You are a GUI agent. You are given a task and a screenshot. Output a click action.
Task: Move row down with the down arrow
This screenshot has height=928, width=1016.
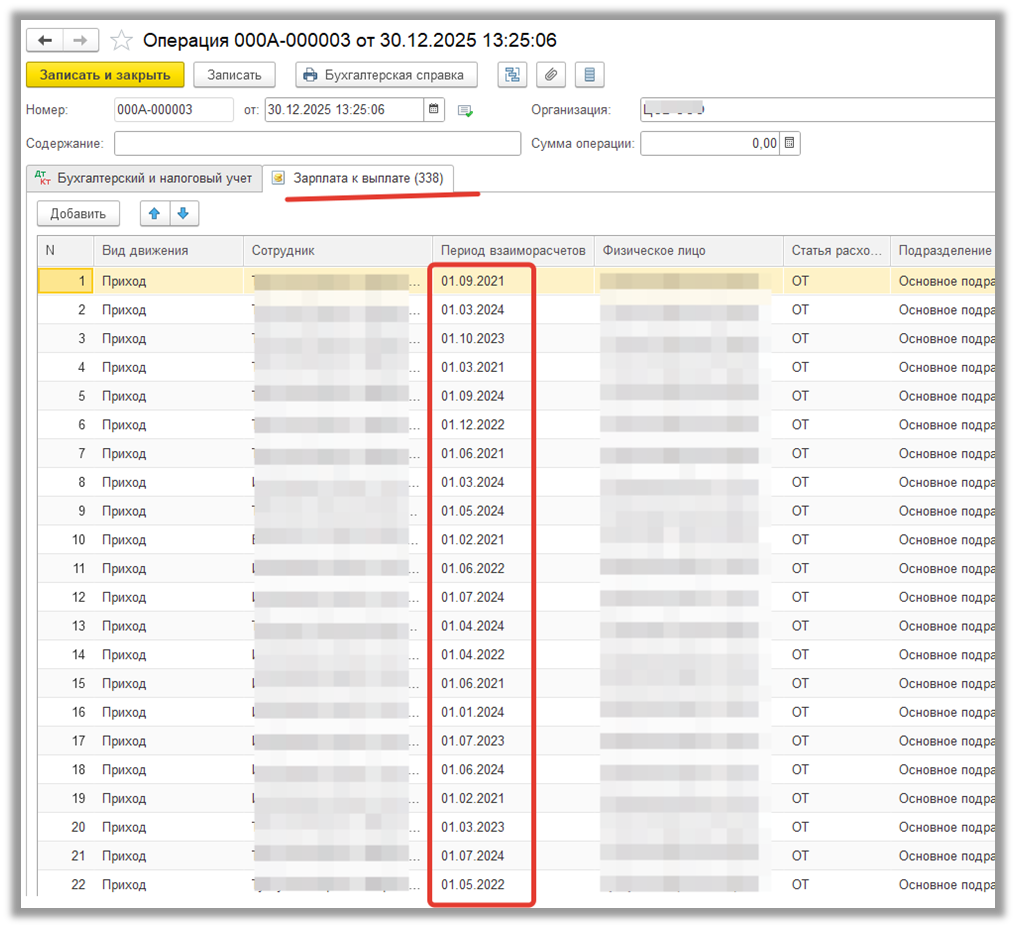(x=184, y=213)
